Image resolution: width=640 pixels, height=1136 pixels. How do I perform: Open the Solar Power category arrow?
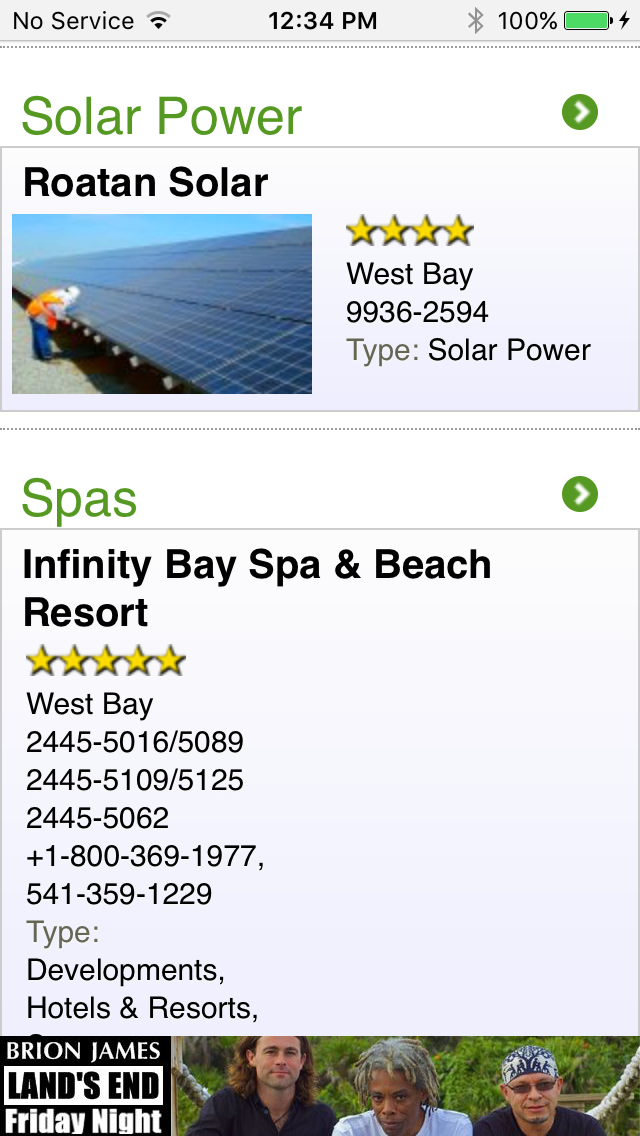click(580, 112)
